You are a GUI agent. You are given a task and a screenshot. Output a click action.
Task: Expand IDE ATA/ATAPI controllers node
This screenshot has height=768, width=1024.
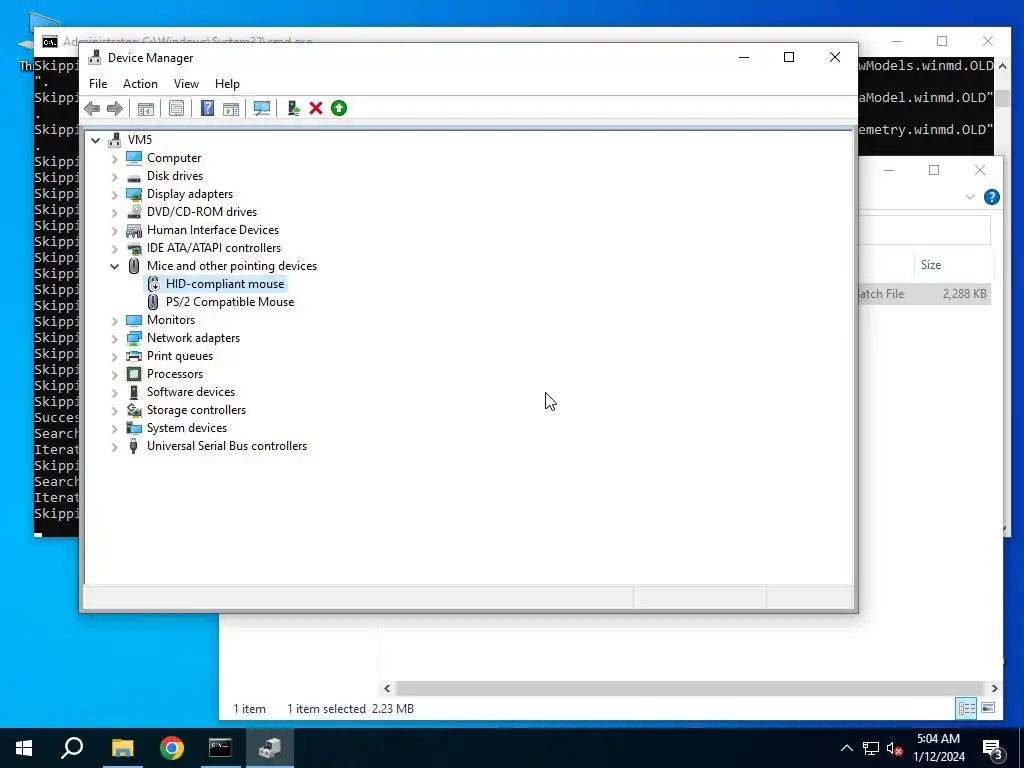click(114, 248)
